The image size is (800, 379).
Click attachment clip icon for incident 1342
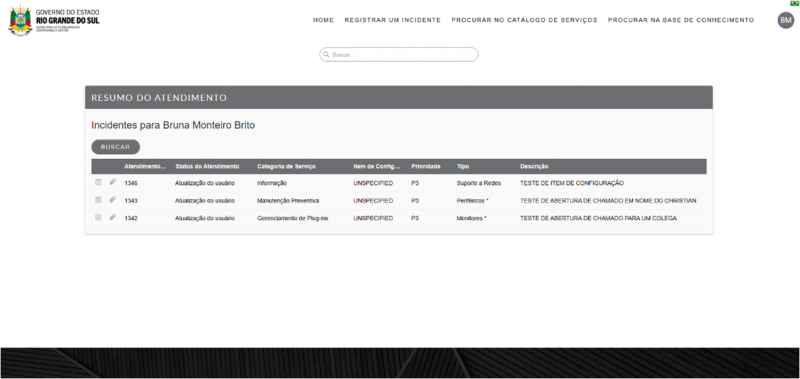pyautogui.click(x=112, y=217)
